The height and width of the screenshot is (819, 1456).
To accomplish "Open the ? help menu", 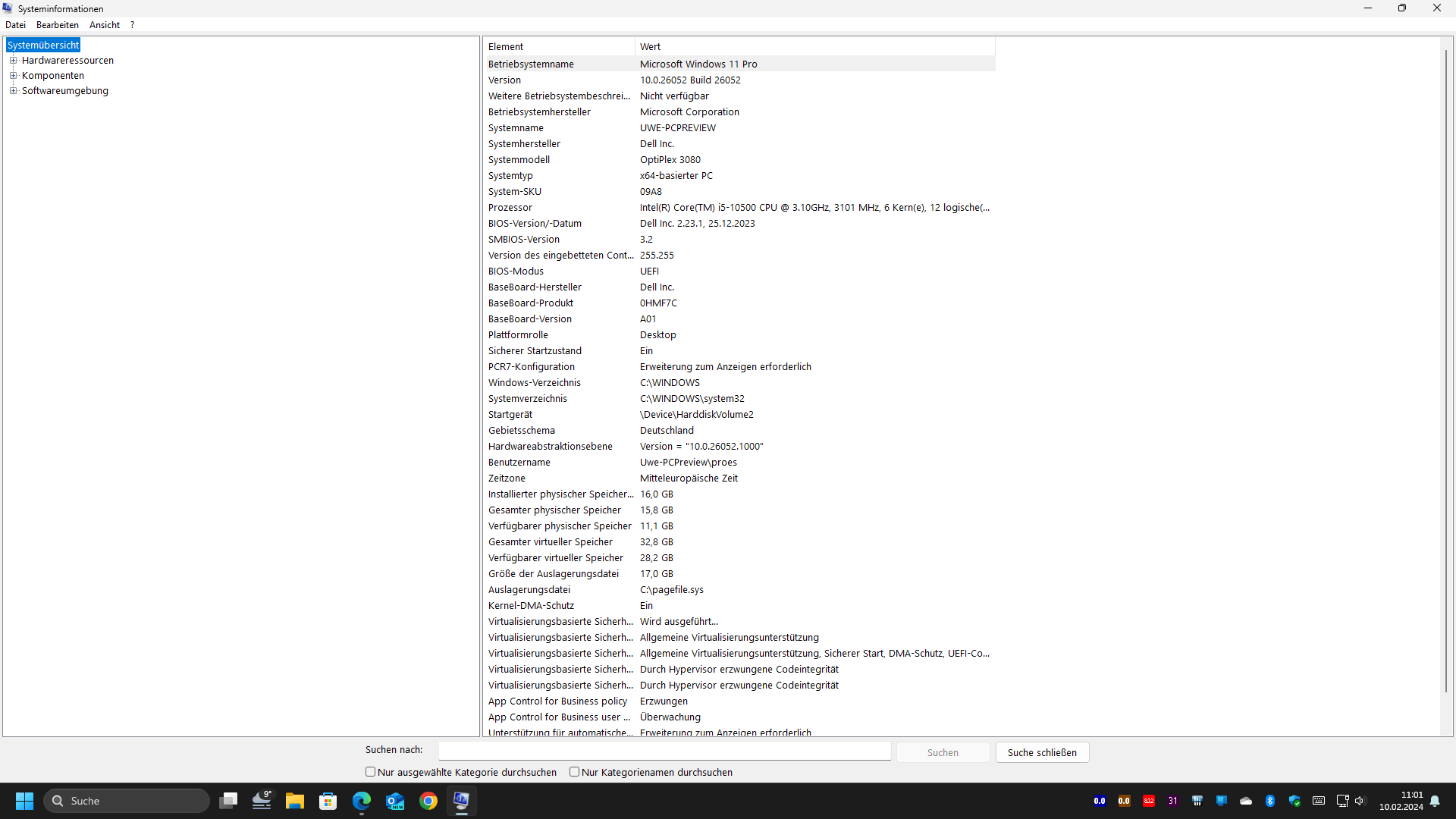I will pos(132,25).
